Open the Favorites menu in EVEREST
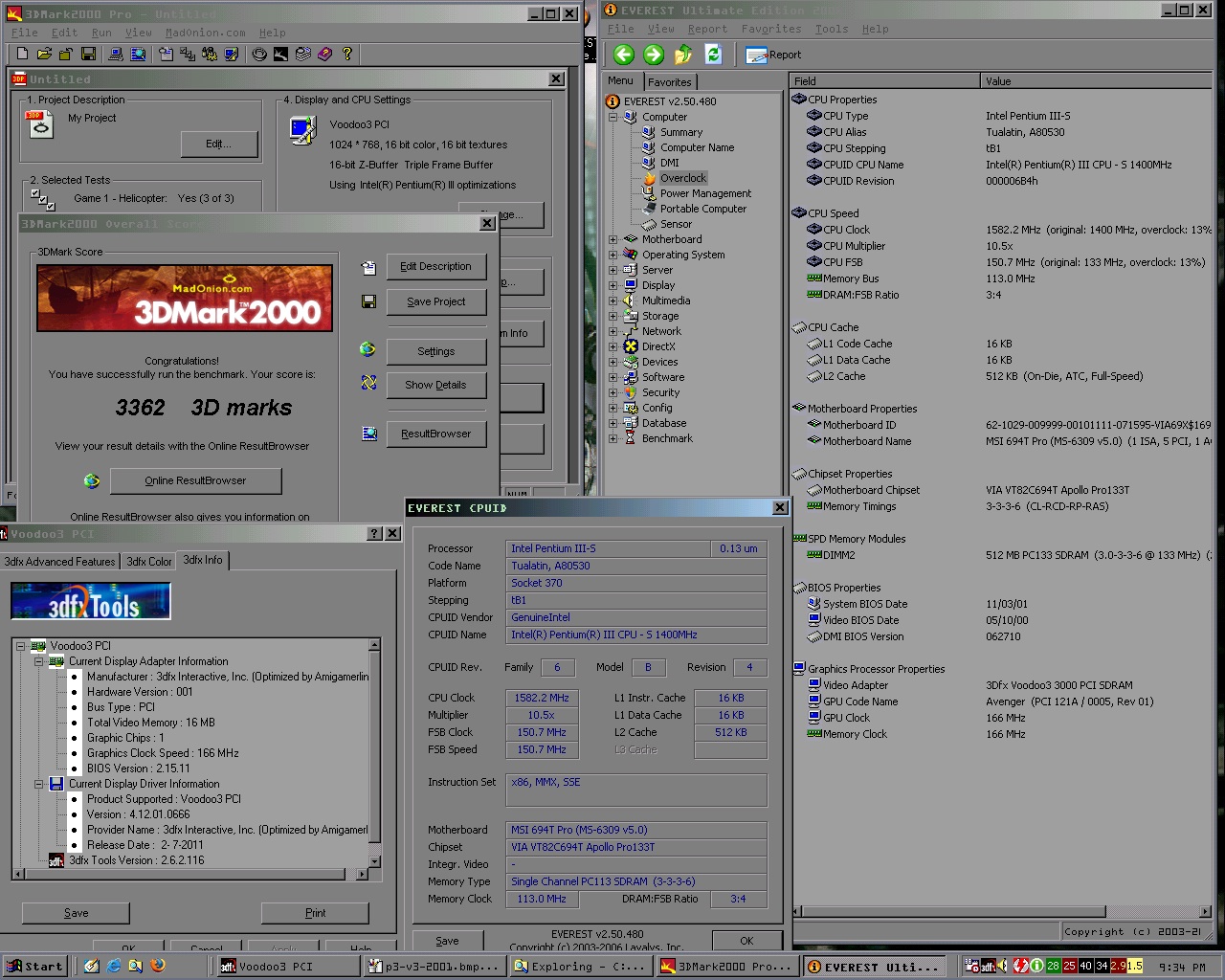1225x980 pixels. (x=771, y=29)
